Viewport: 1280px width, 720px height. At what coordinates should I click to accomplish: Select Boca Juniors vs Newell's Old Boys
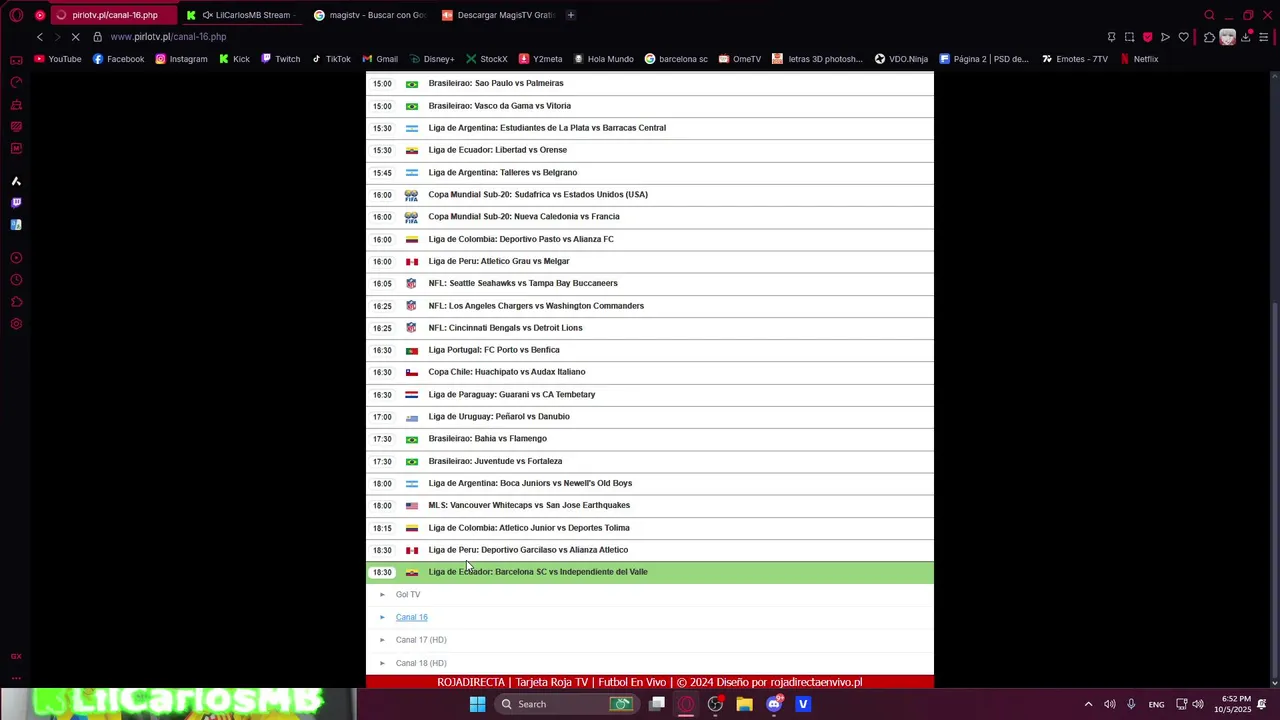tap(650, 483)
